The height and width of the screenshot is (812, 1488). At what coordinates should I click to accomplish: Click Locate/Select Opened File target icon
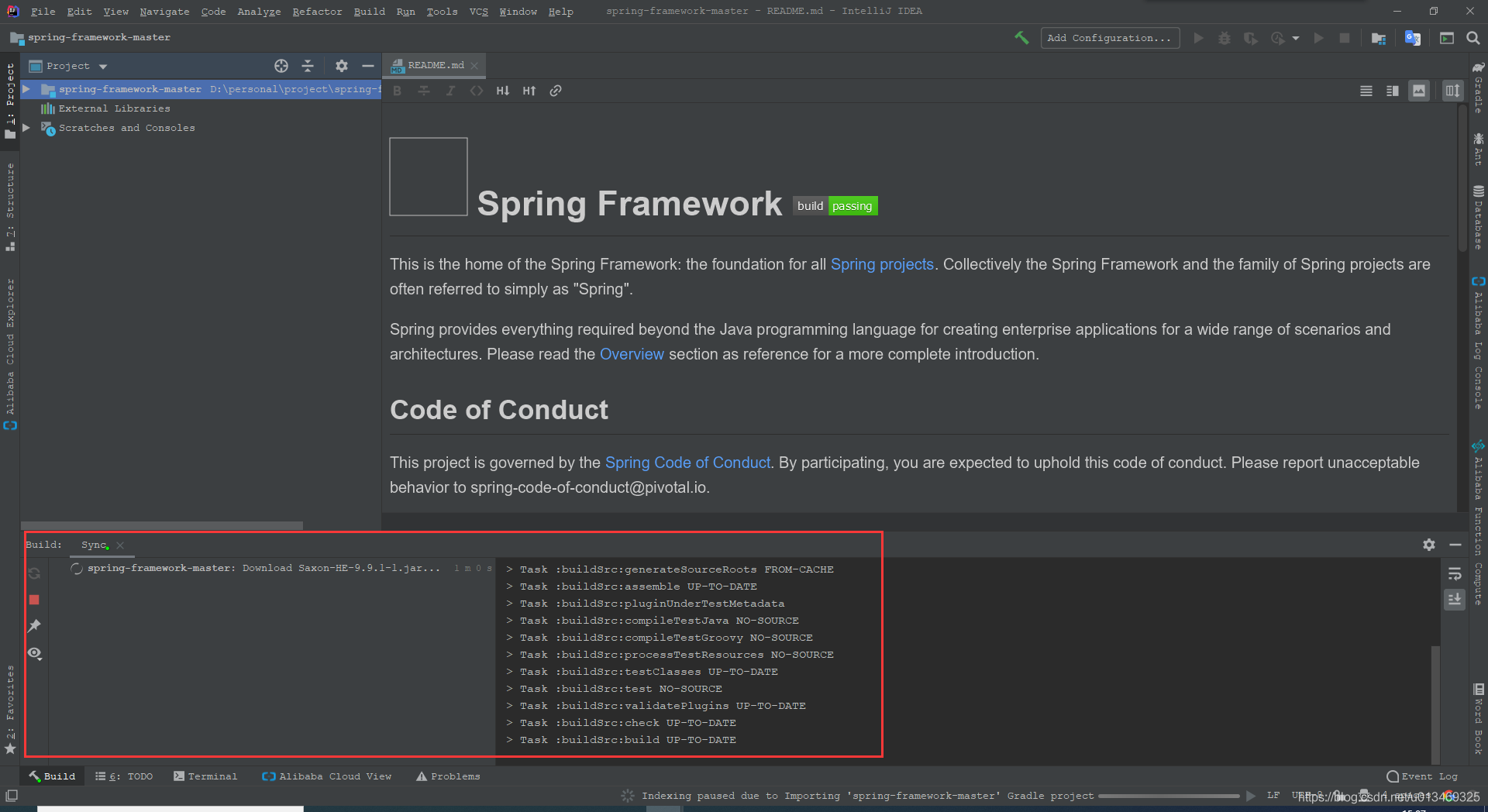(281, 66)
